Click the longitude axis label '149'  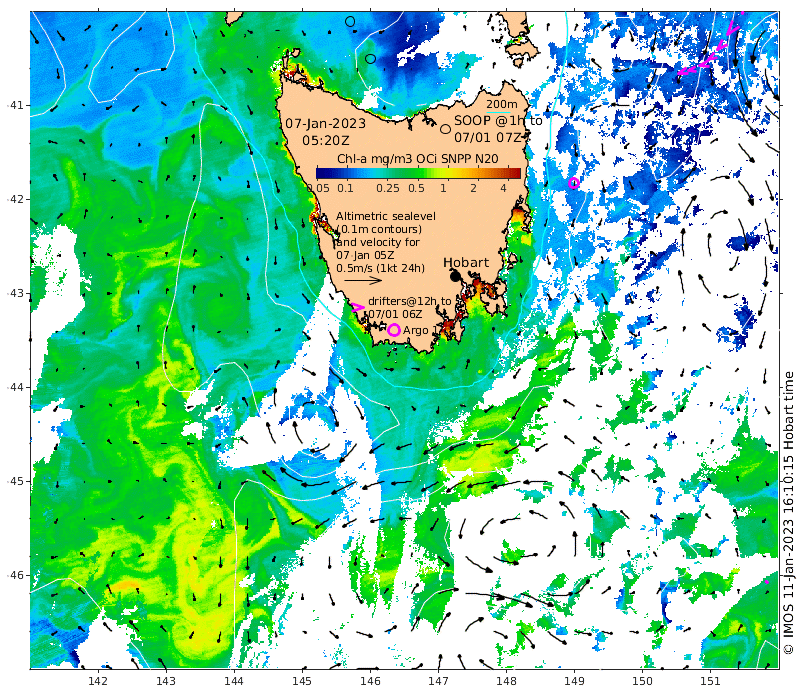(574, 681)
